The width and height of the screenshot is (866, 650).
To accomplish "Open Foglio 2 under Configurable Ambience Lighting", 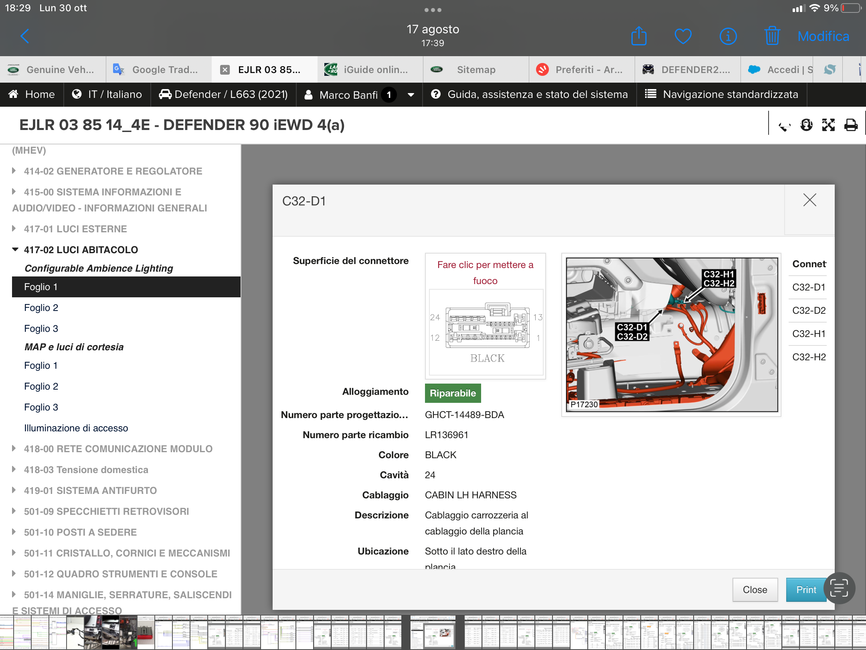I will (41, 308).
